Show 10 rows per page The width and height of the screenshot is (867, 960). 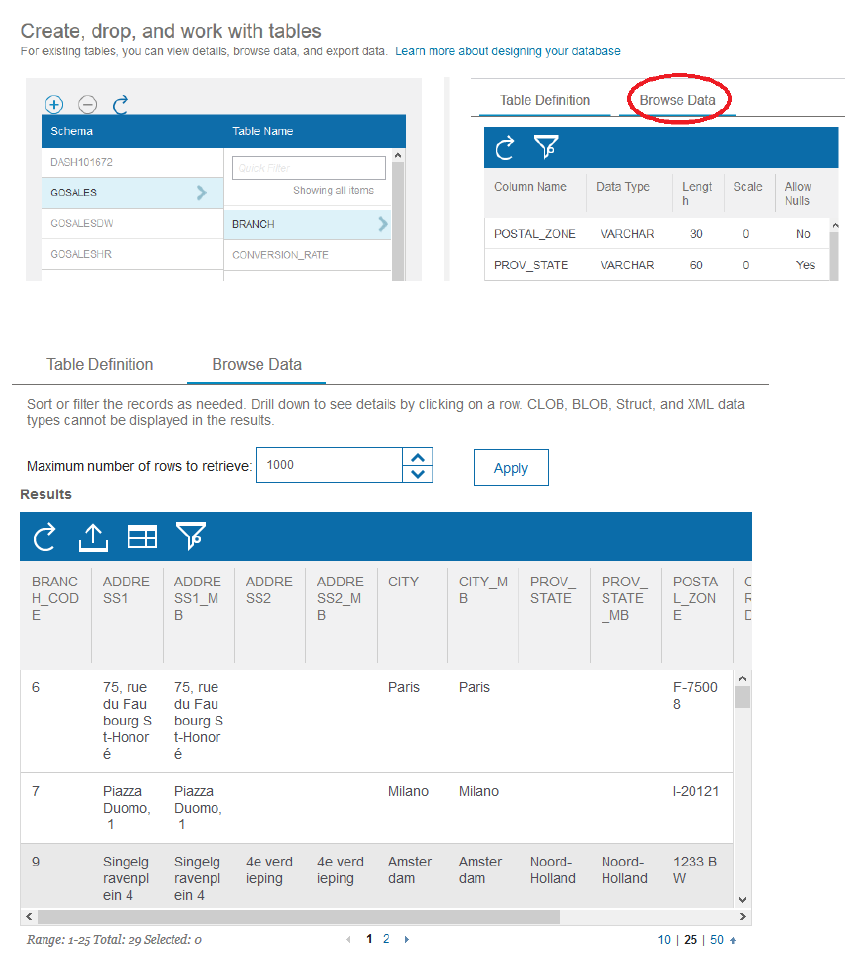click(664, 940)
